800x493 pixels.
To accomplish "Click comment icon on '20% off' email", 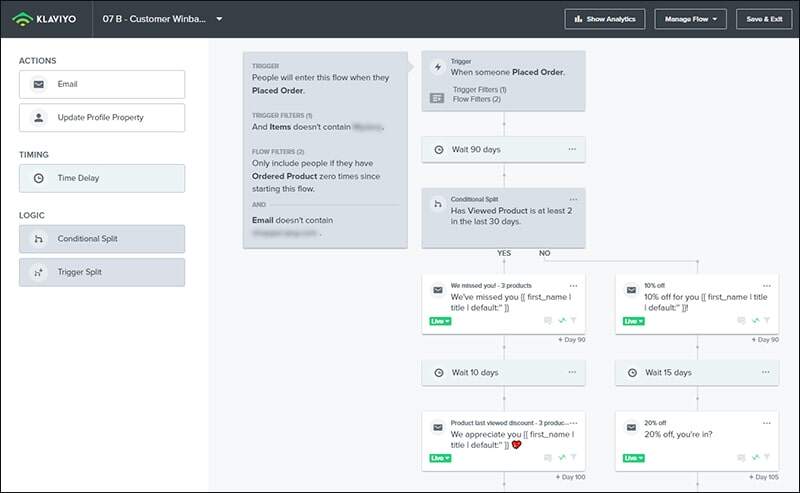I will [x=741, y=458].
